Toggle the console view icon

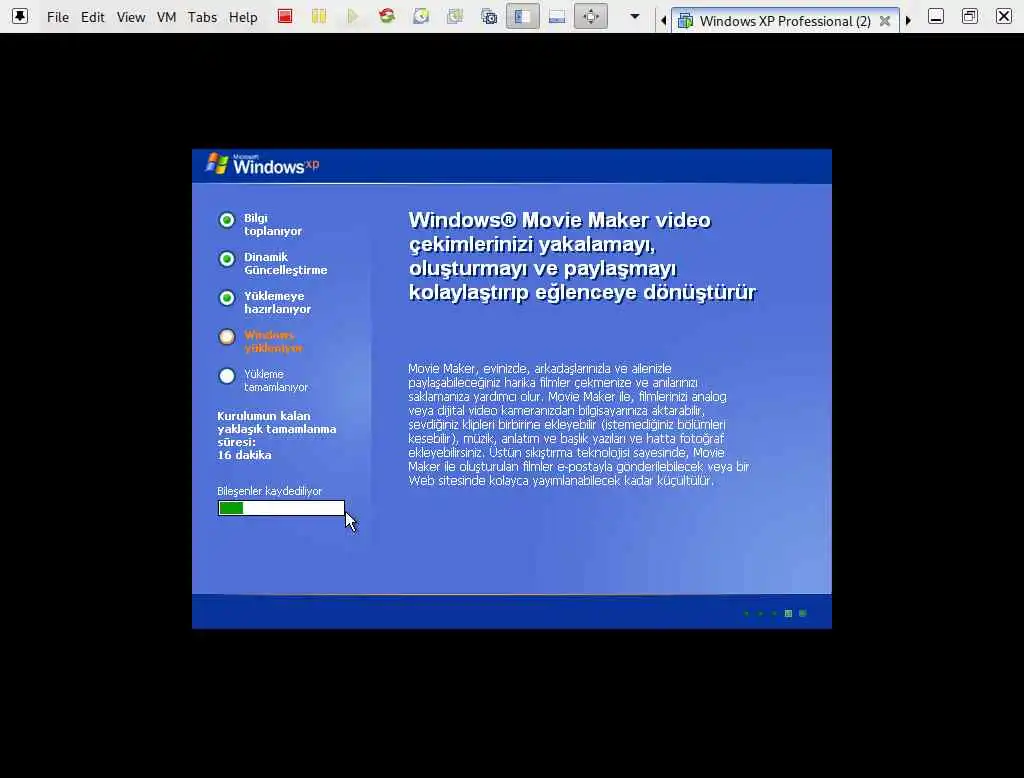click(x=556, y=16)
